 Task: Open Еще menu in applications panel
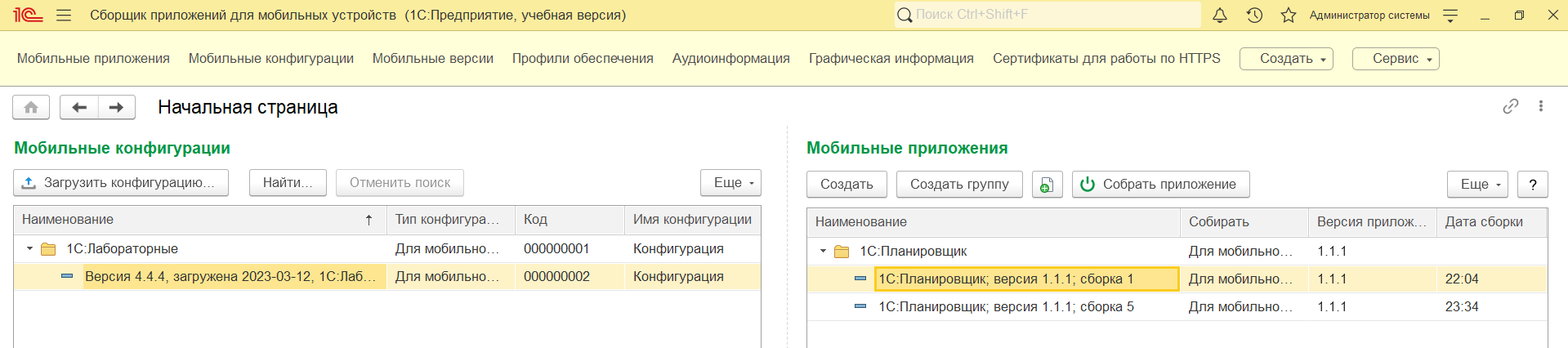click(1478, 185)
